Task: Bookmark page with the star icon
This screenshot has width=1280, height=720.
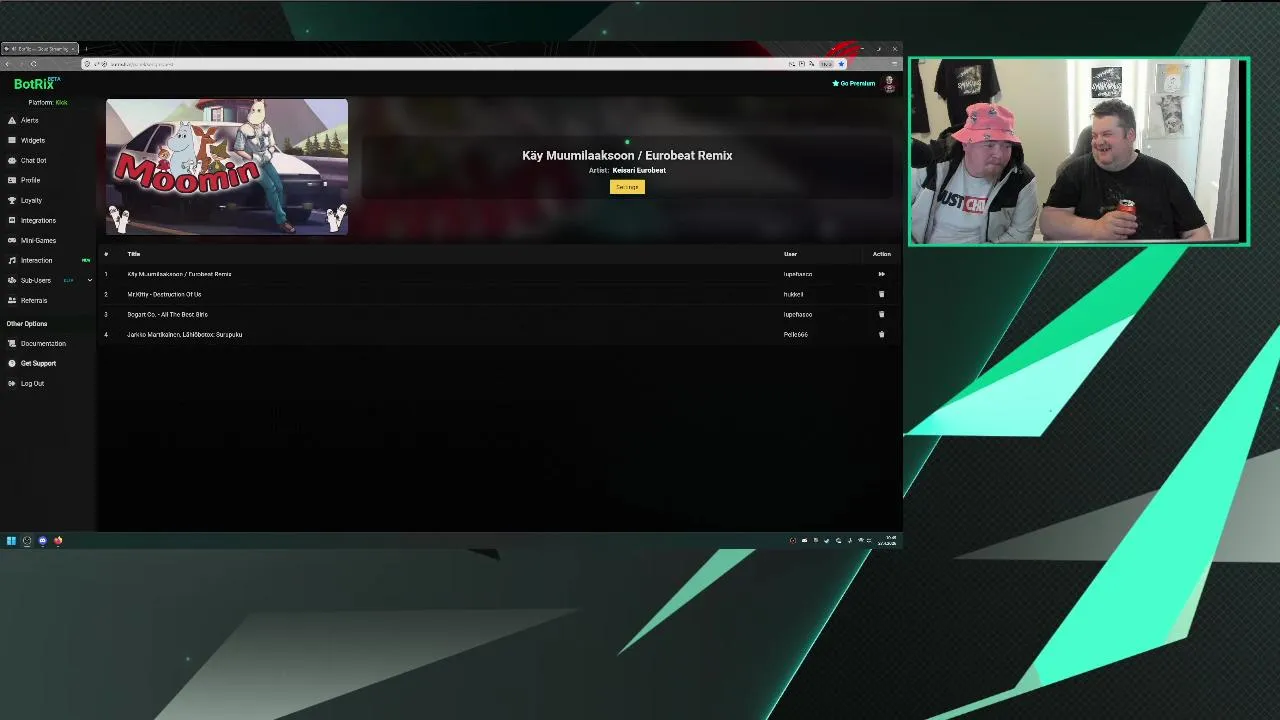Action: click(x=841, y=64)
